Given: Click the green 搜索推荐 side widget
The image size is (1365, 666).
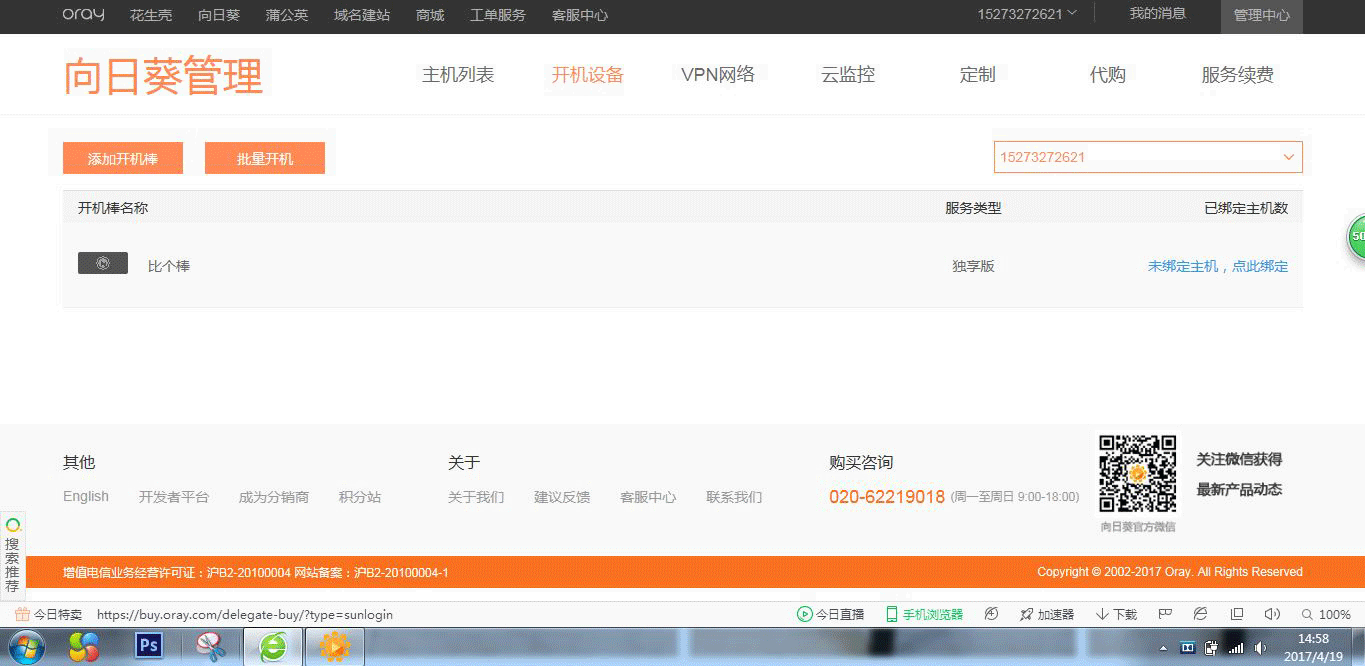Looking at the screenshot, I should [13, 555].
